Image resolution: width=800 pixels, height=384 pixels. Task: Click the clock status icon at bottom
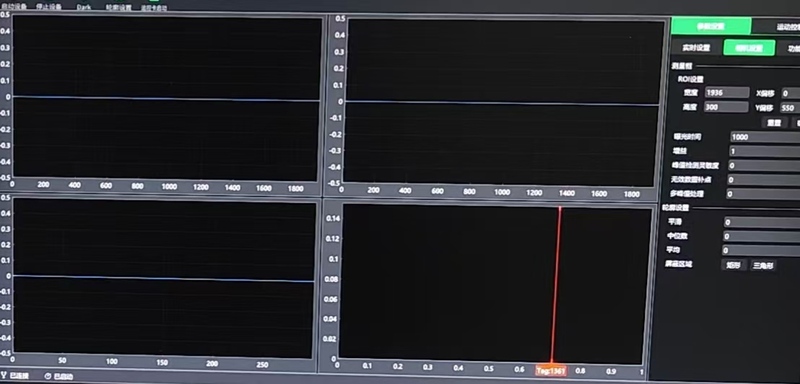[48, 376]
